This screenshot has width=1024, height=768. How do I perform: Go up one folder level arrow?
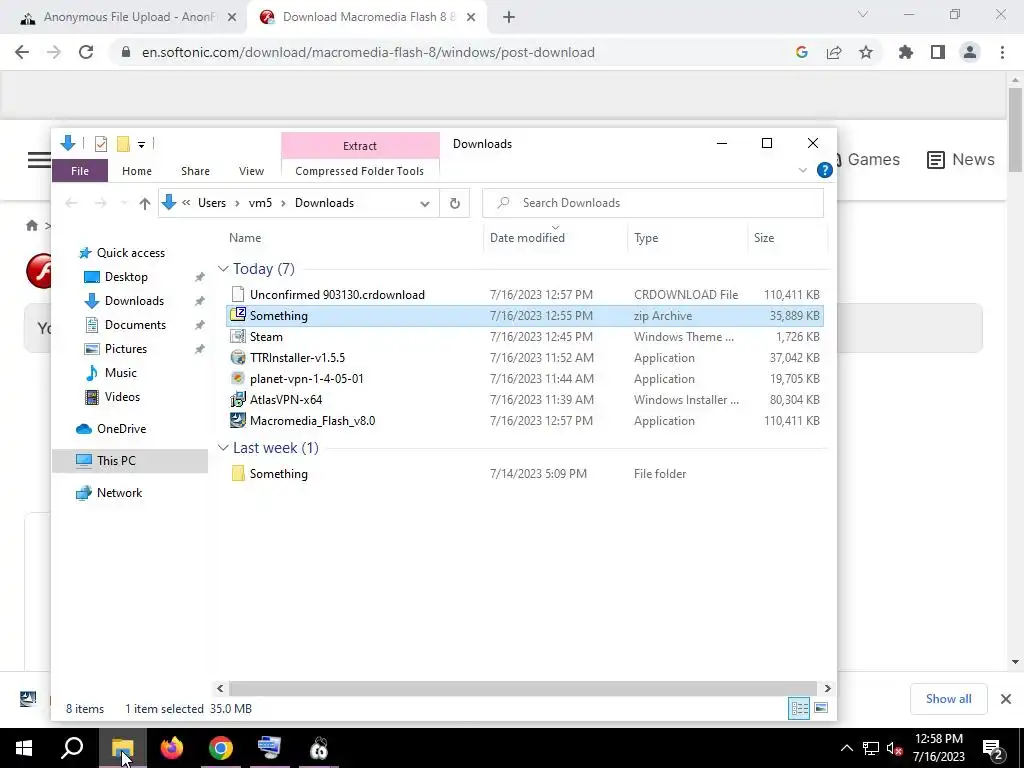pos(145,203)
